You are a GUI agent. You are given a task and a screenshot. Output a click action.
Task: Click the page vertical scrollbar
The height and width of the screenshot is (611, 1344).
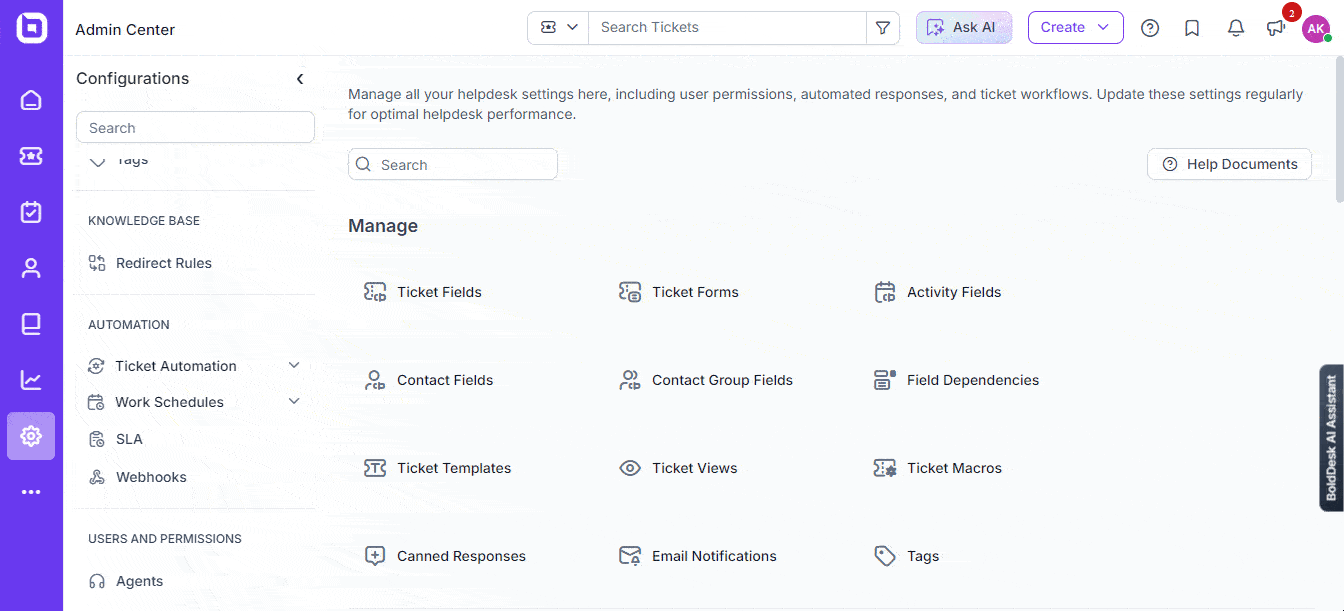(x=1339, y=130)
